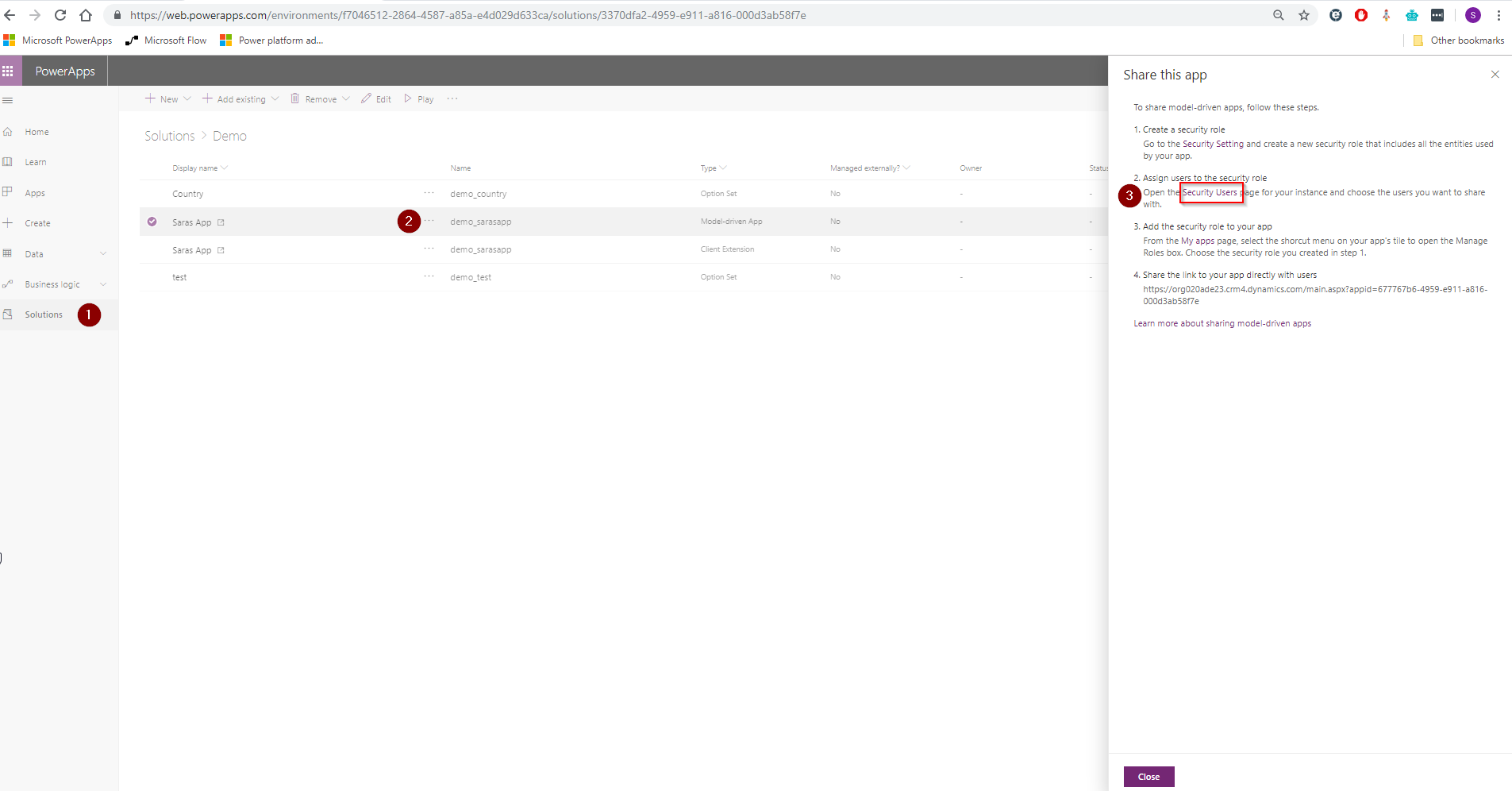Click the external link icon beside Saras App

[x=221, y=222]
